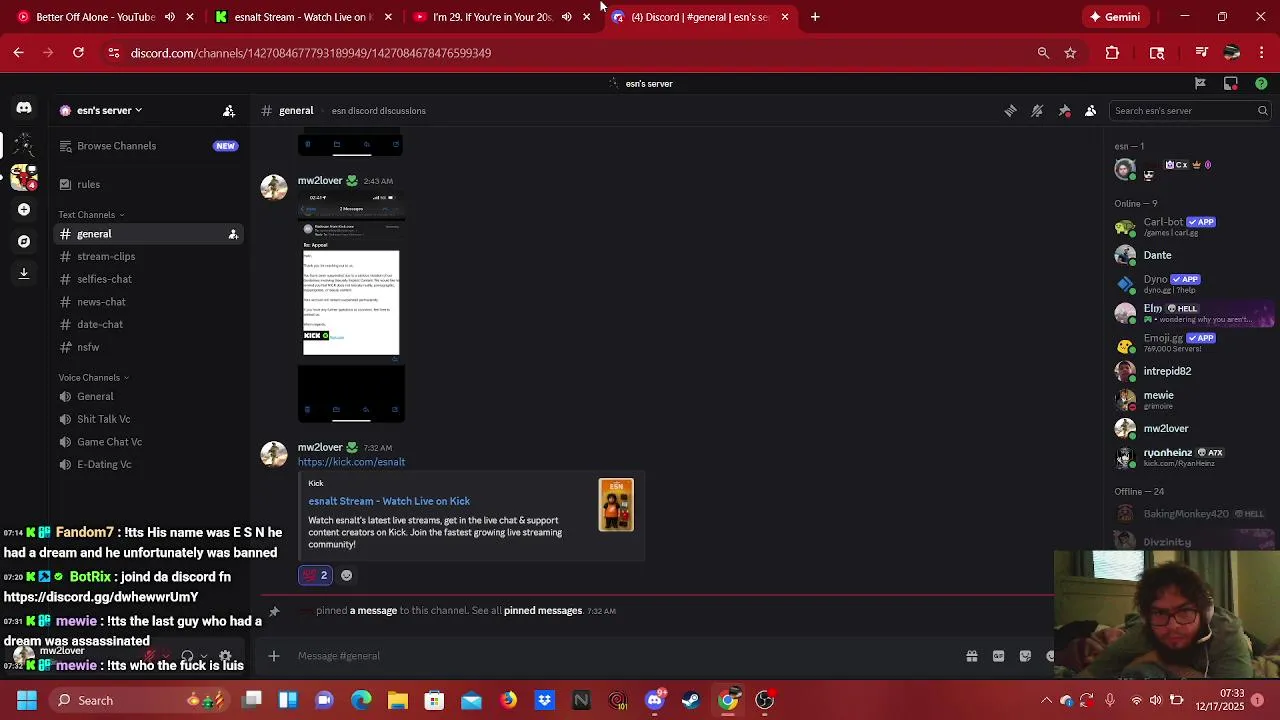1280x720 pixels.
Task: Toggle the member list icon
Action: [1091, 111]
